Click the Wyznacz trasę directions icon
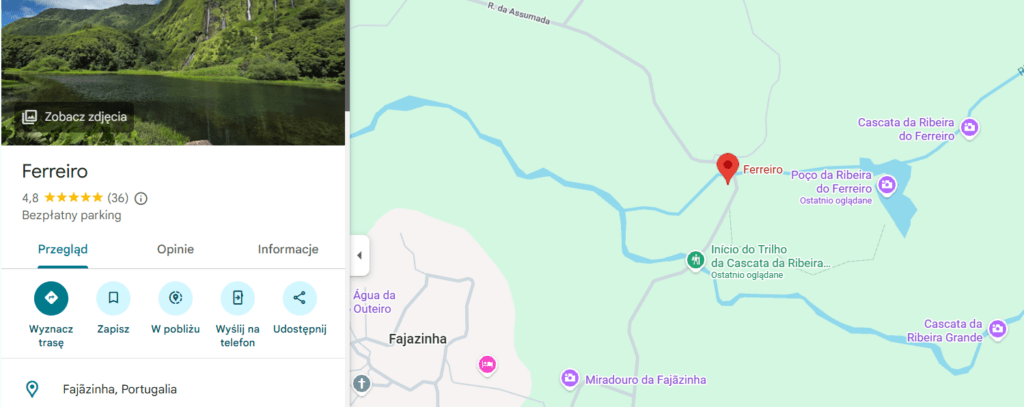This screenshot has width=1024, height=407. [x=51, y=298]
